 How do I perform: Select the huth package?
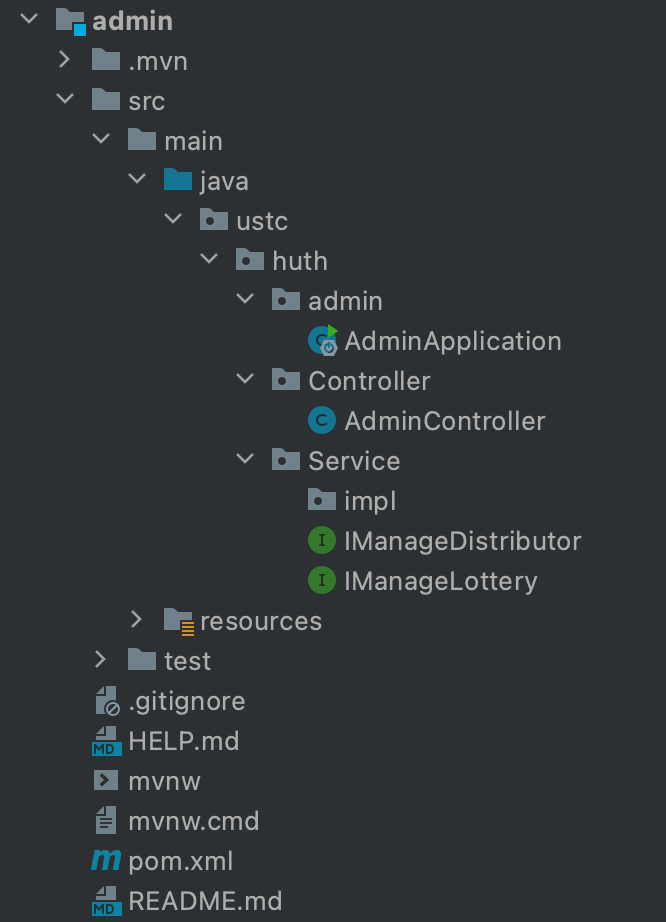click(299, 261)
